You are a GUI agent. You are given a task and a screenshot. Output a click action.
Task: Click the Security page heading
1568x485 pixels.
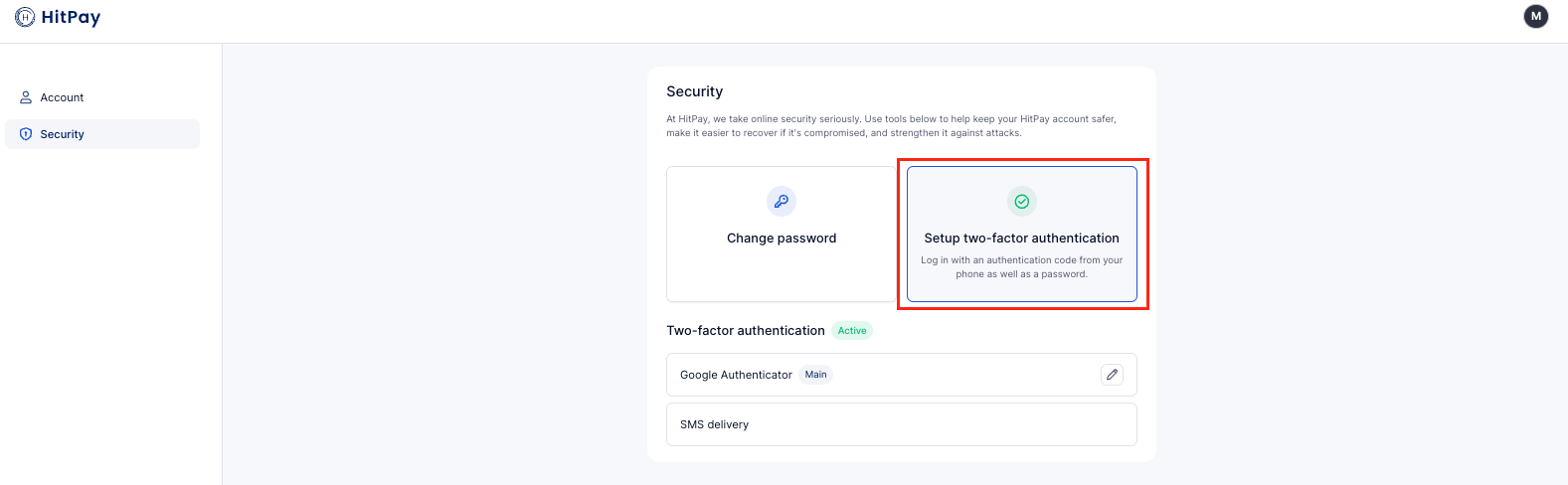695,91
